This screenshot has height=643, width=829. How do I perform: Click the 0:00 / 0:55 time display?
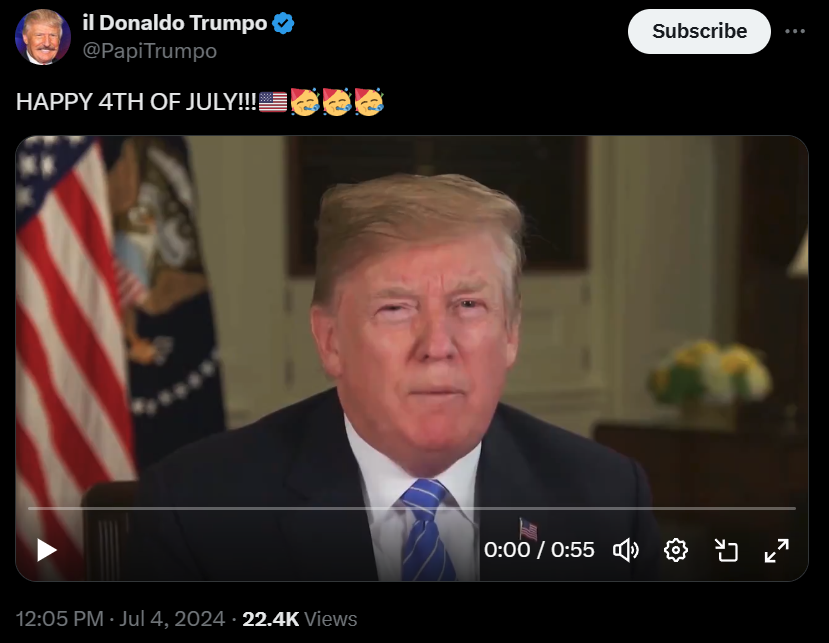(x=539, y=550)
